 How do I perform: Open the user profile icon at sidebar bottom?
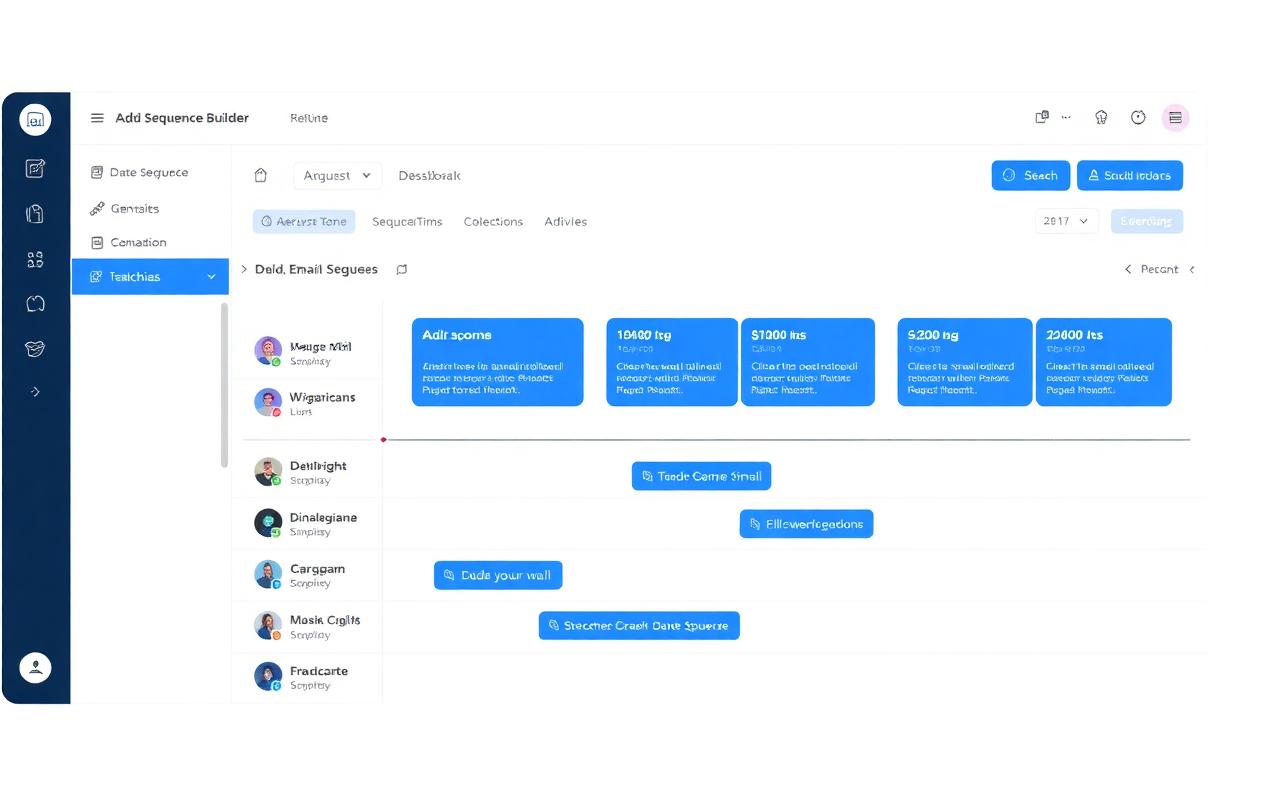click(35, 668)
